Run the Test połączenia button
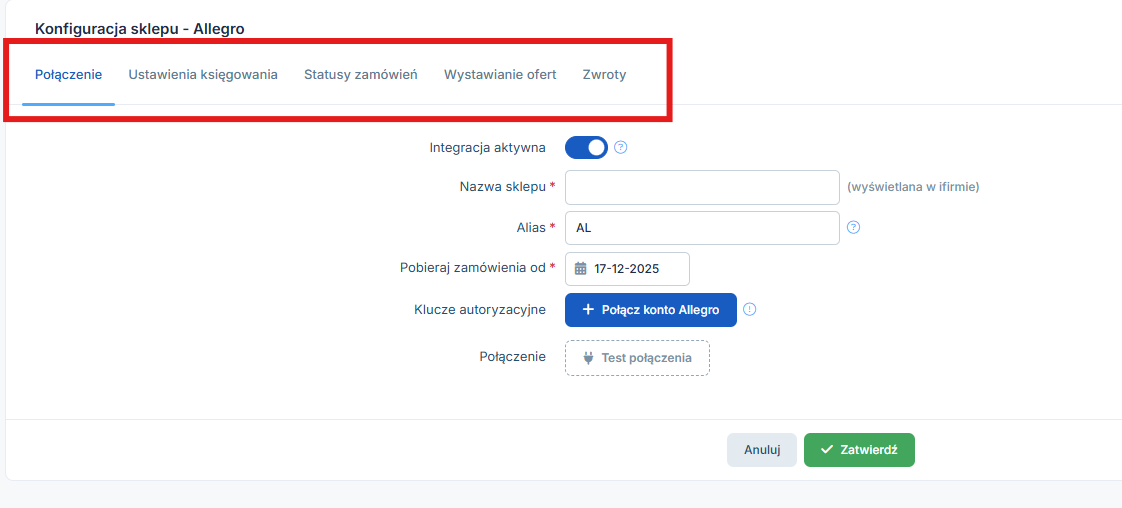The height and width of the screenshot is (508, 1122). pyautogui.click(x=637, y=358)
